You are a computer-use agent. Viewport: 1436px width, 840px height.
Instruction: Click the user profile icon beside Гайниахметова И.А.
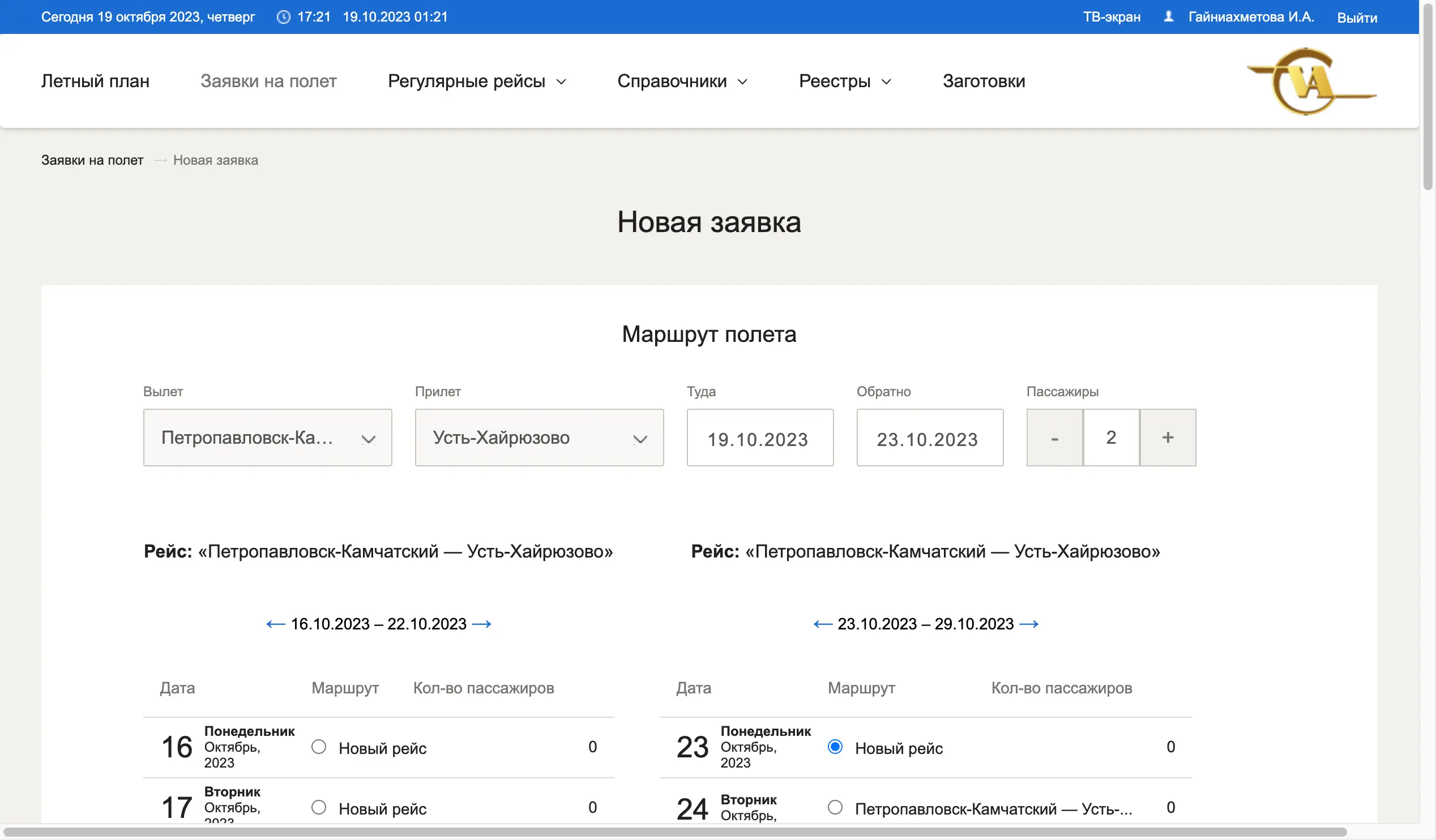(1169, 16)
